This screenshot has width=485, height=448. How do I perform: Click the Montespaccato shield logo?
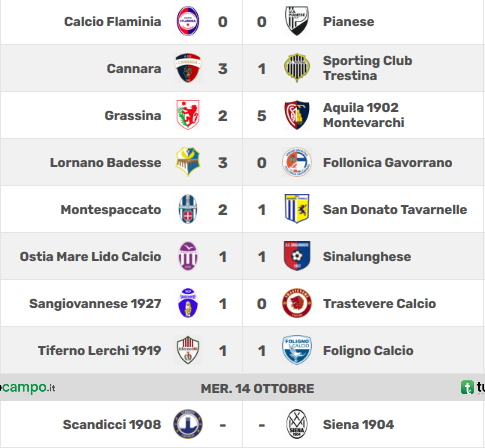click(x=188, y=209)
